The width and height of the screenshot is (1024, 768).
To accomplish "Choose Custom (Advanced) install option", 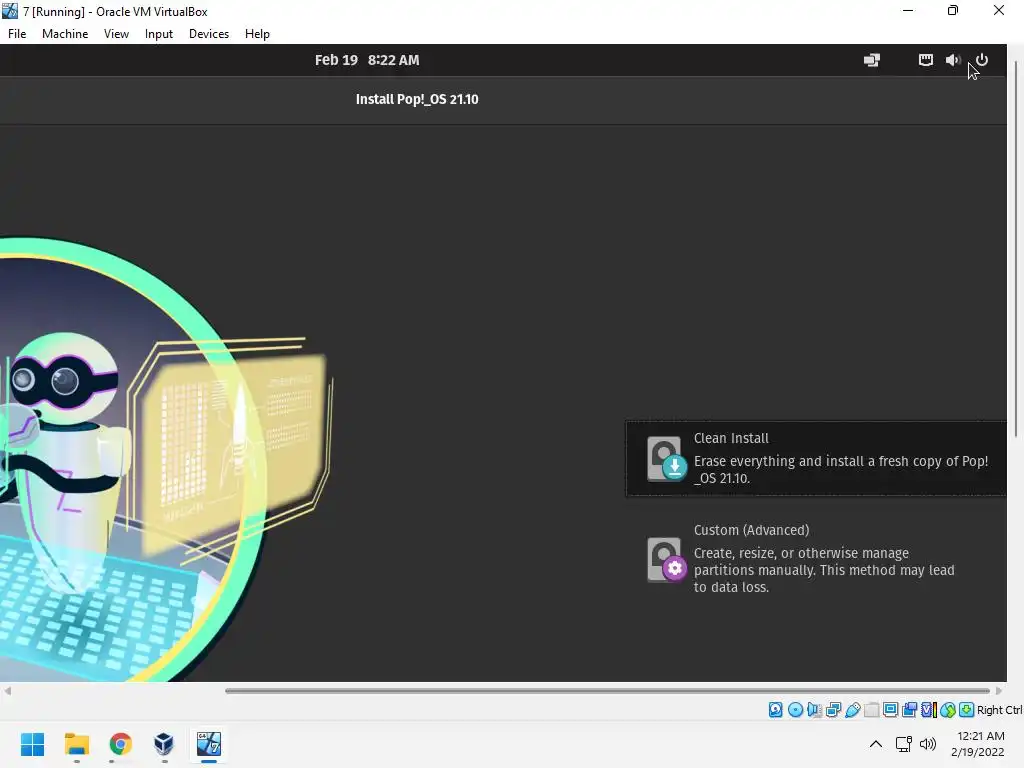I will point(816,558).
